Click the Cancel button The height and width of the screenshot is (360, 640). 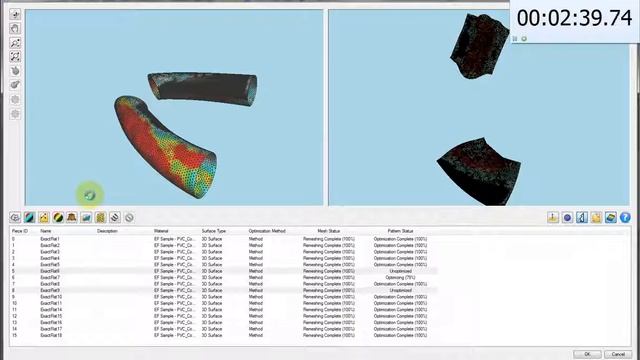618,354
